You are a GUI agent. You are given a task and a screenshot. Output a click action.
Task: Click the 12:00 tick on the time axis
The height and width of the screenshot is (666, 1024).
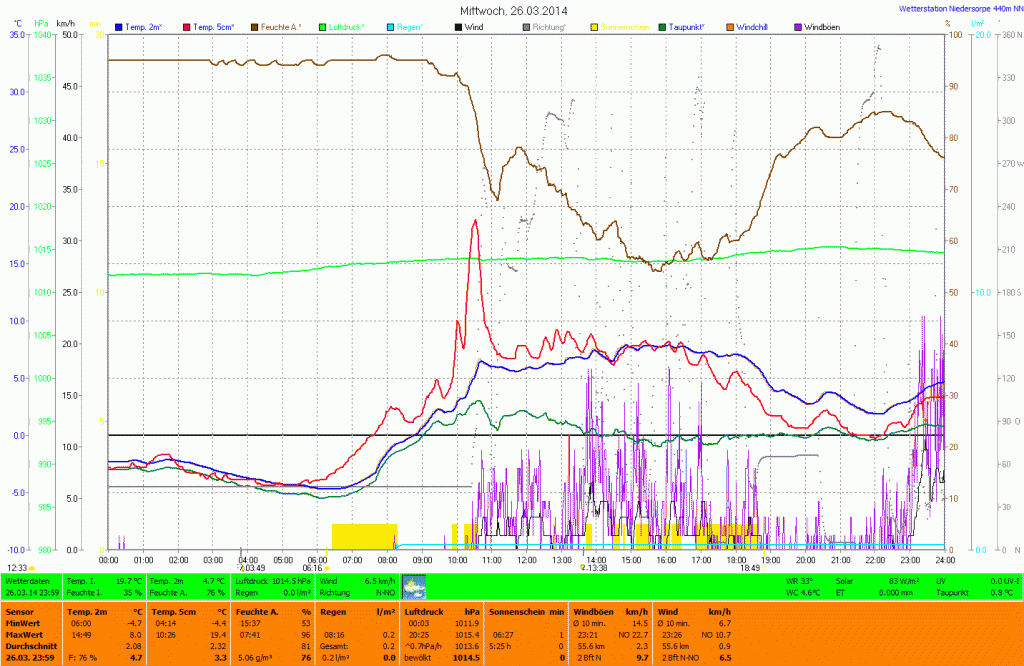tap(526, 560)
